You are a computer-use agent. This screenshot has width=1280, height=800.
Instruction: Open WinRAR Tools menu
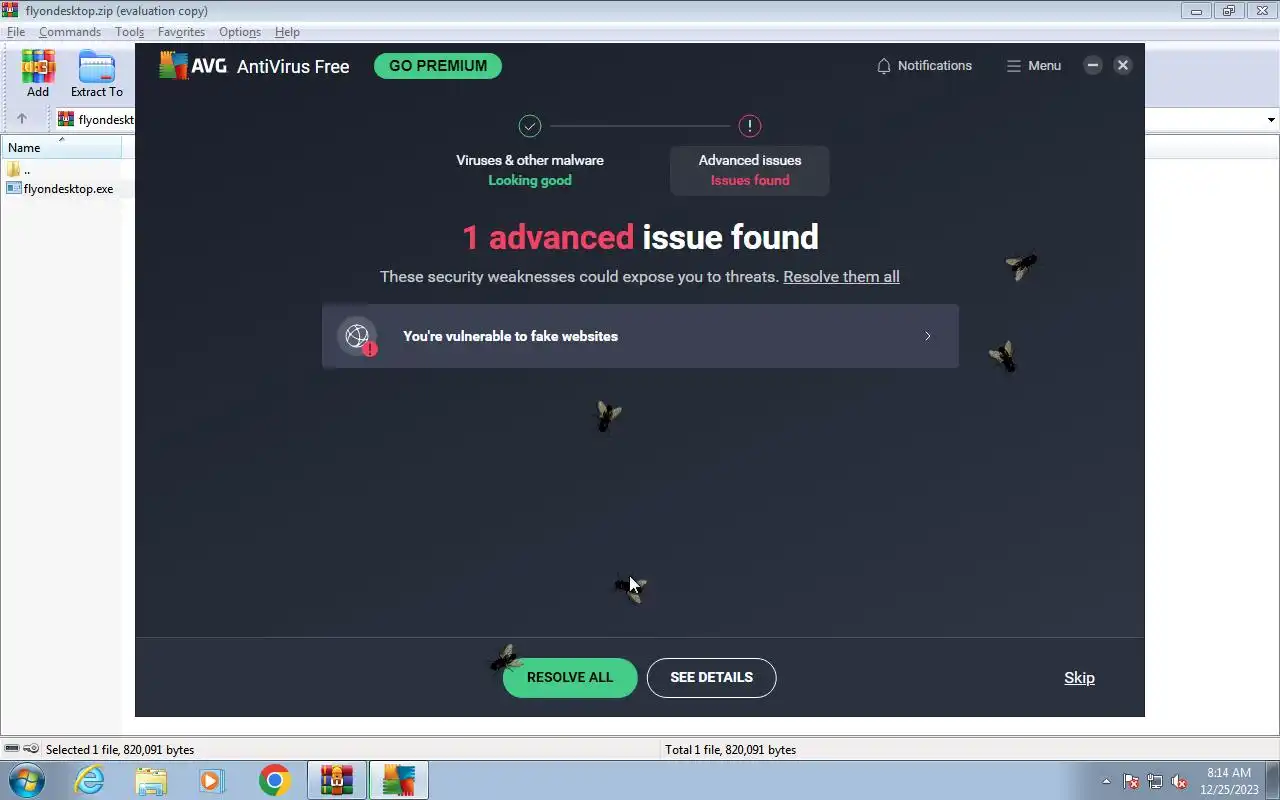point(129,32)
